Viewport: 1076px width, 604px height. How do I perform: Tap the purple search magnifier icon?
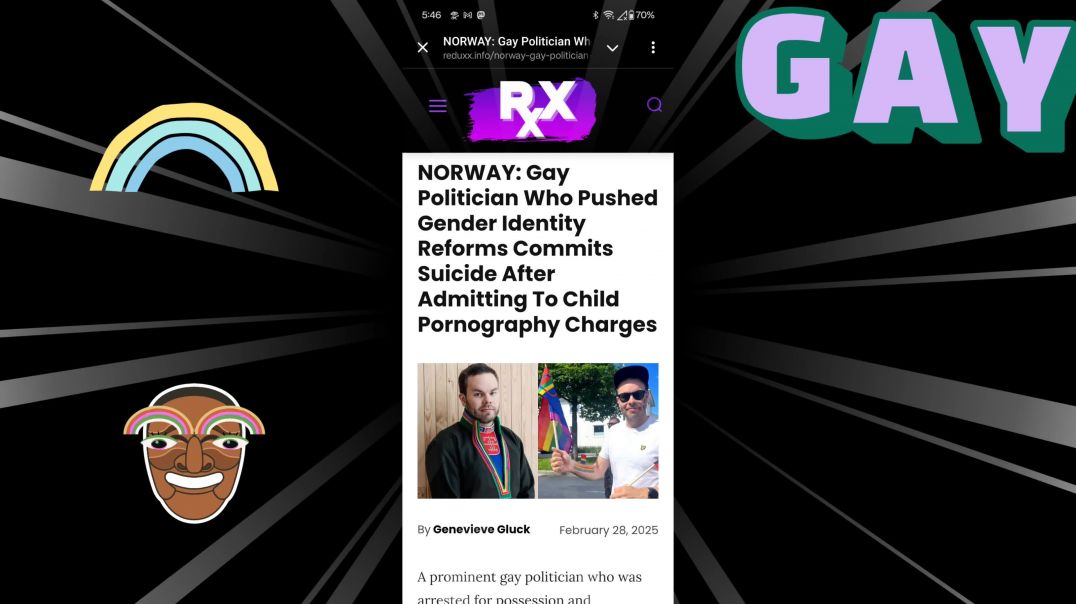click(654, 104)
